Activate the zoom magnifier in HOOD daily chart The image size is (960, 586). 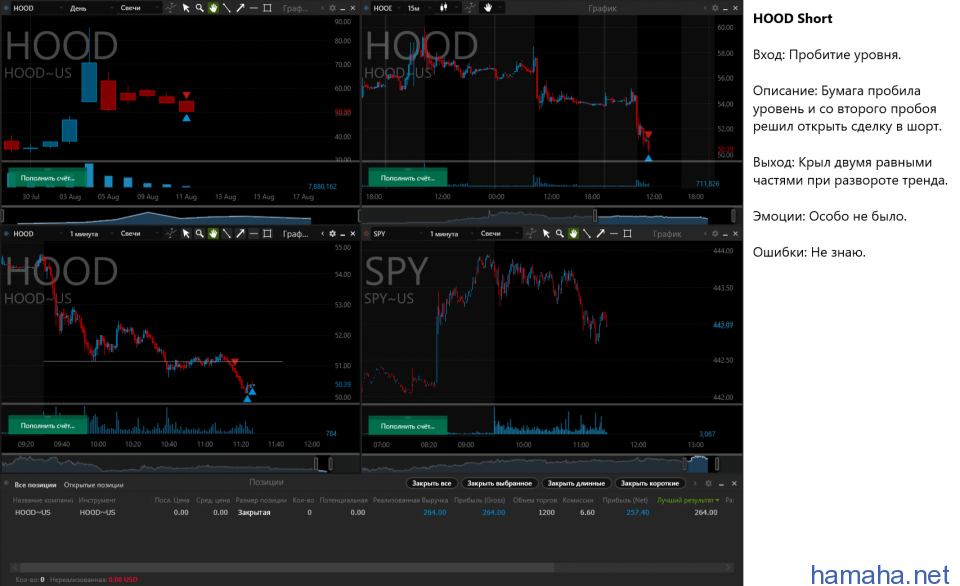pos(200,8)
